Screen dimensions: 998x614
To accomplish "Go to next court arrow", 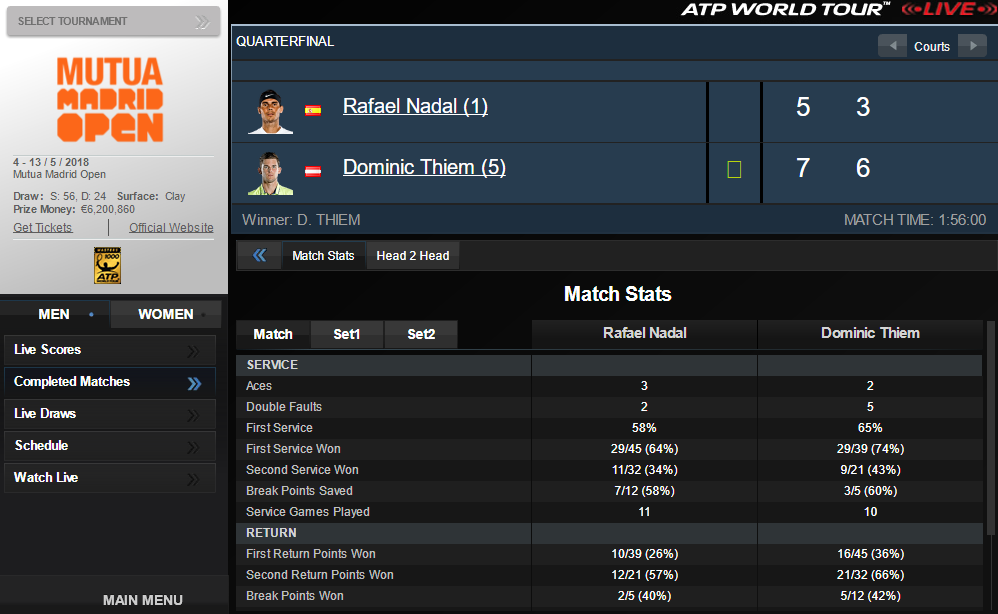I will pos(971,46).
